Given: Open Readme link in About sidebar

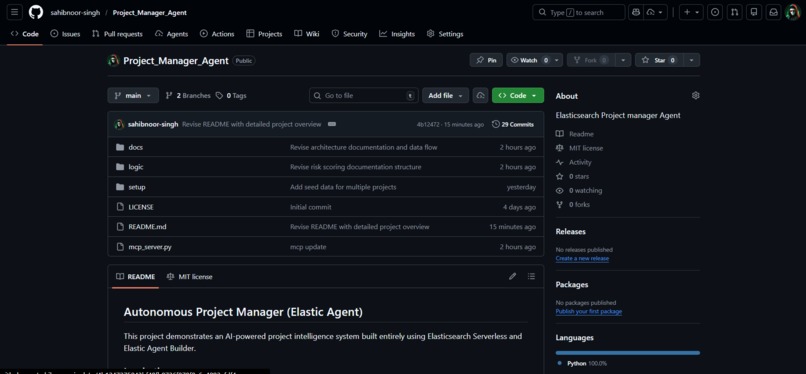Looking at the screenshot, I should pyautogui.click(x=575, y=134).
